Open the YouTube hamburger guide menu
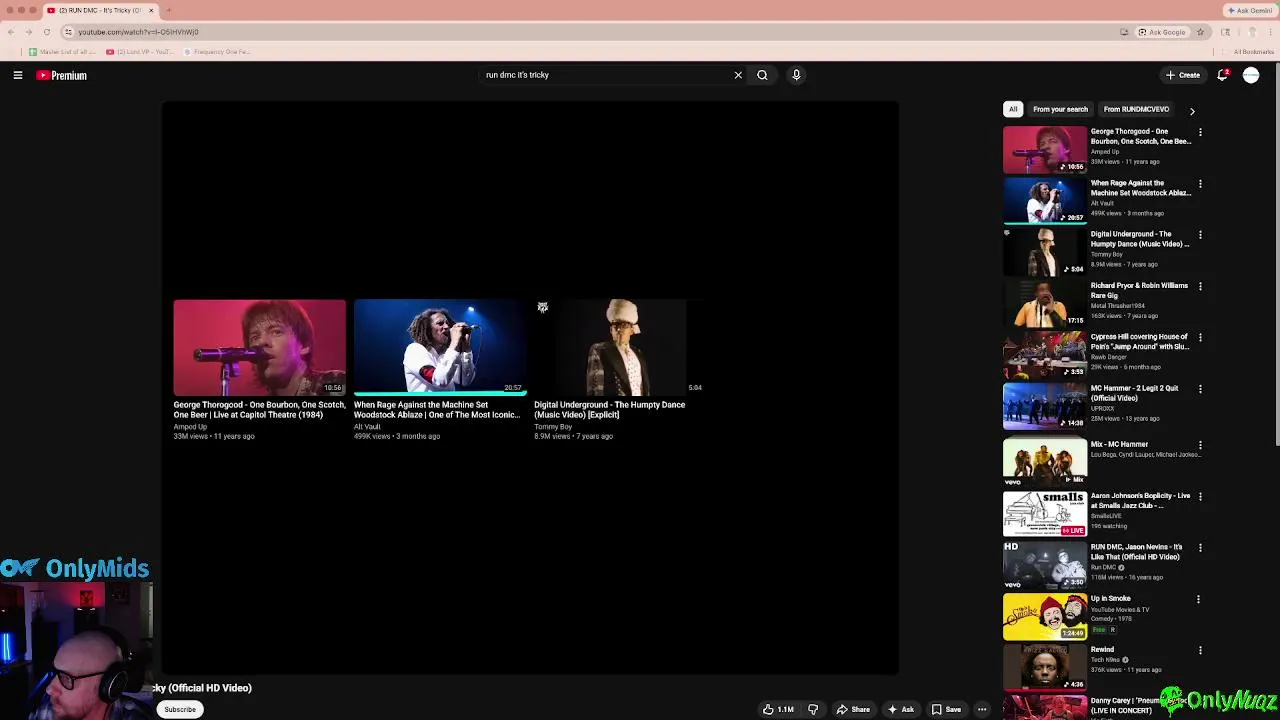The height and width of the screenshot is (720, 1280). 18,75
